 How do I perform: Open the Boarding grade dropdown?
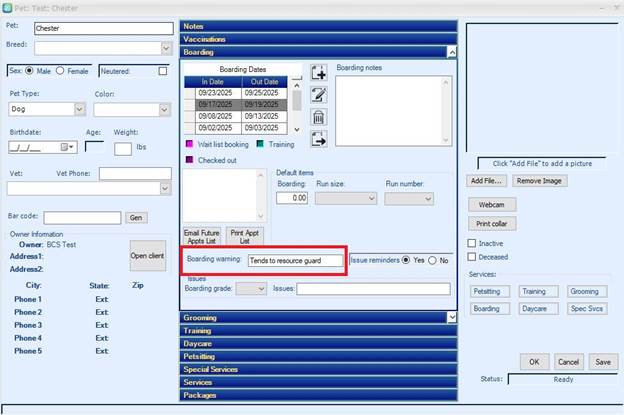pyautogui.click(x=261, y=288)
